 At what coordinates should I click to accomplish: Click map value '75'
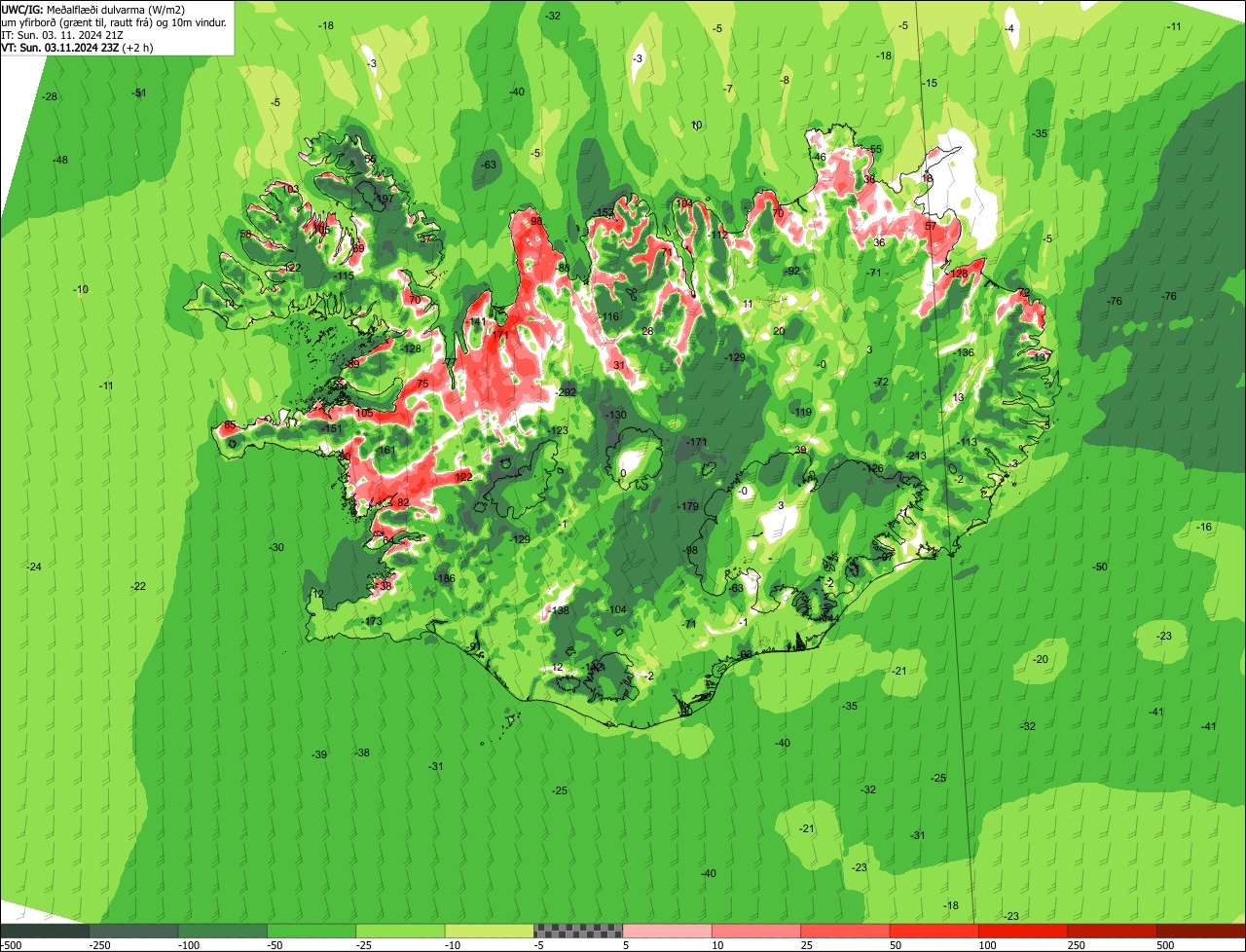(422, 384)
